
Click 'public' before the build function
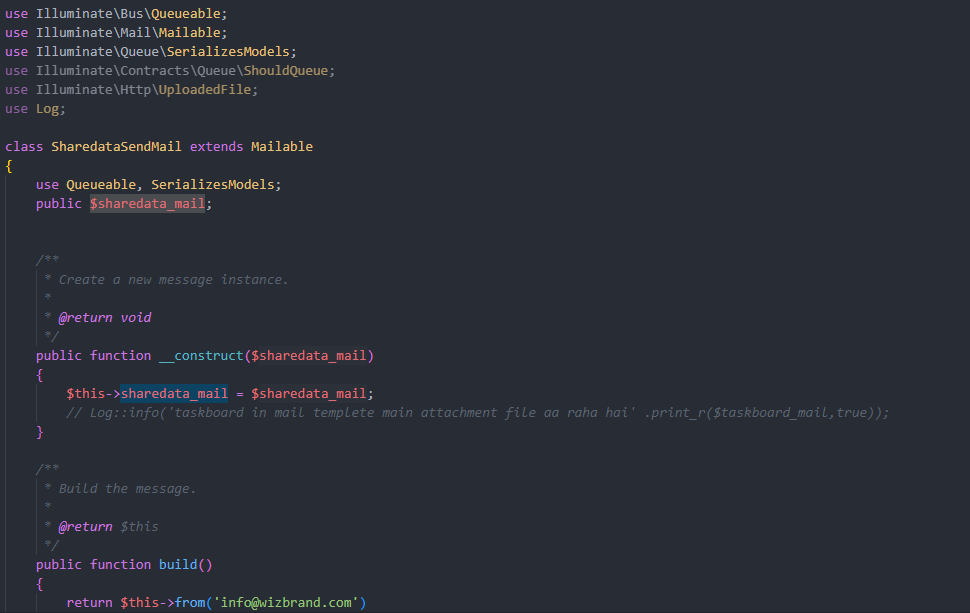59,565
